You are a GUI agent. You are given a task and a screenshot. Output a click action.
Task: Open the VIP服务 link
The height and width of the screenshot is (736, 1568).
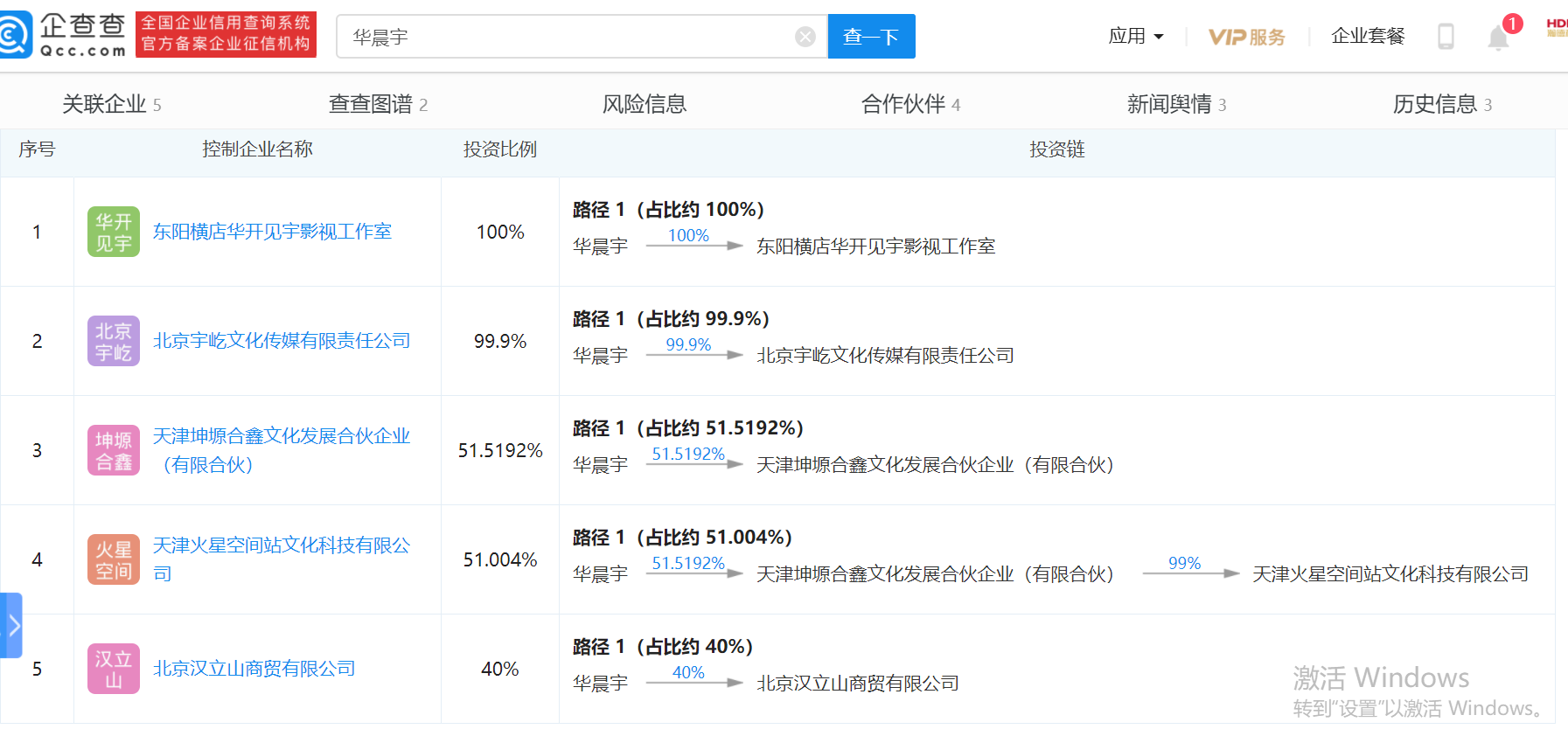pos(1246,37)
